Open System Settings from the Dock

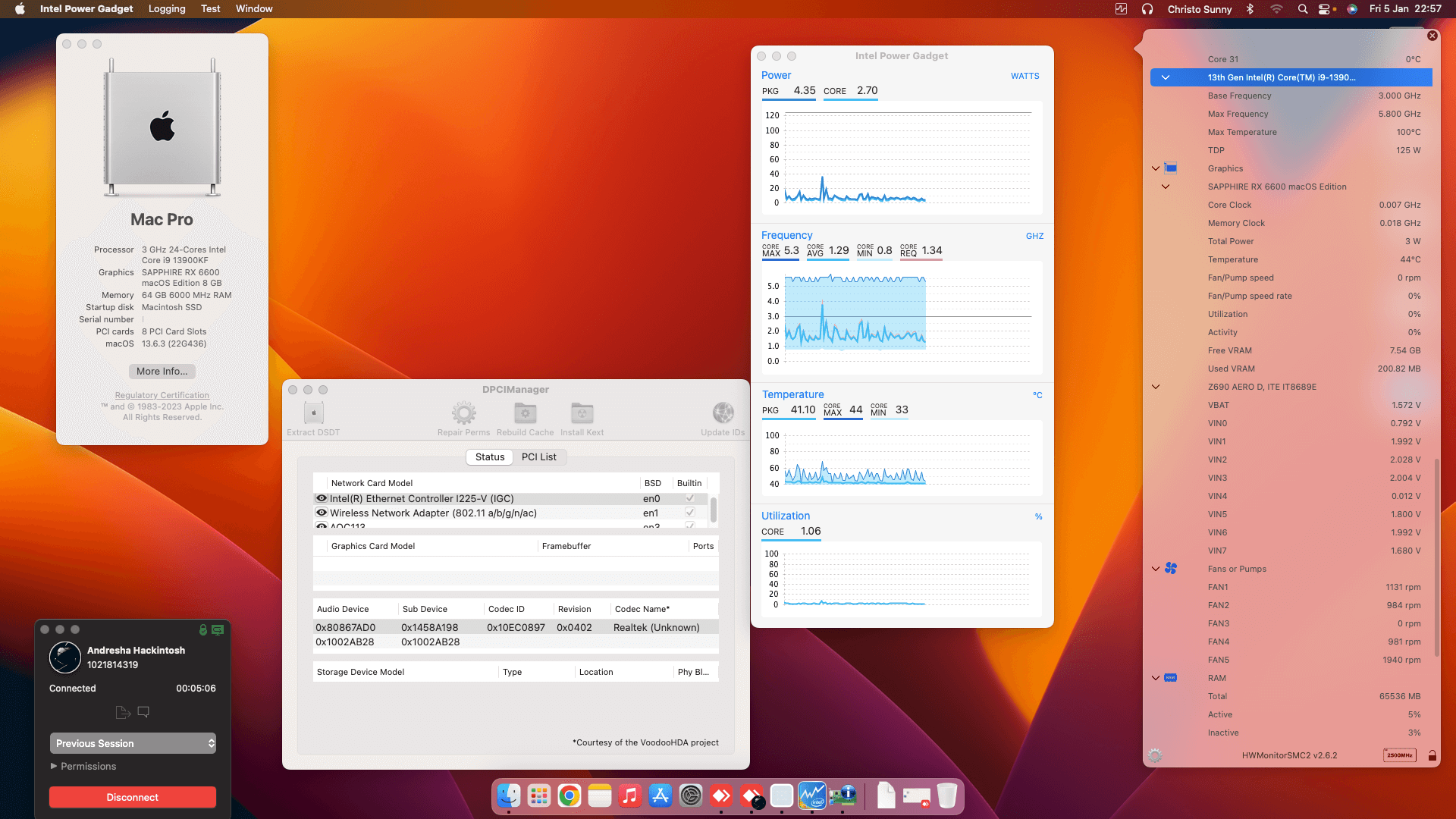691,795
